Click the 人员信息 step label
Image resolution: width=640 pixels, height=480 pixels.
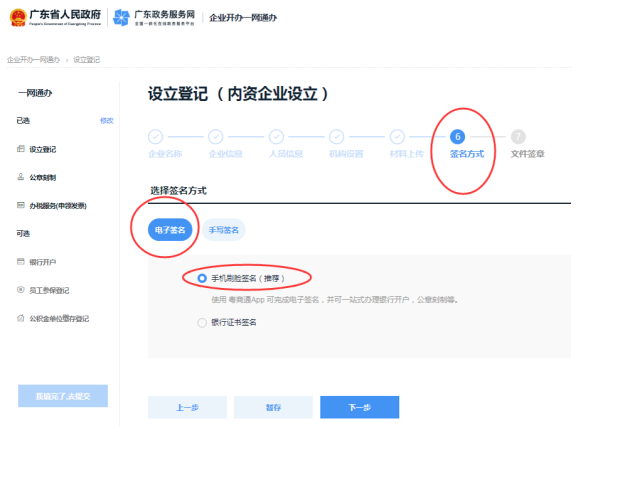pos(286,154)
